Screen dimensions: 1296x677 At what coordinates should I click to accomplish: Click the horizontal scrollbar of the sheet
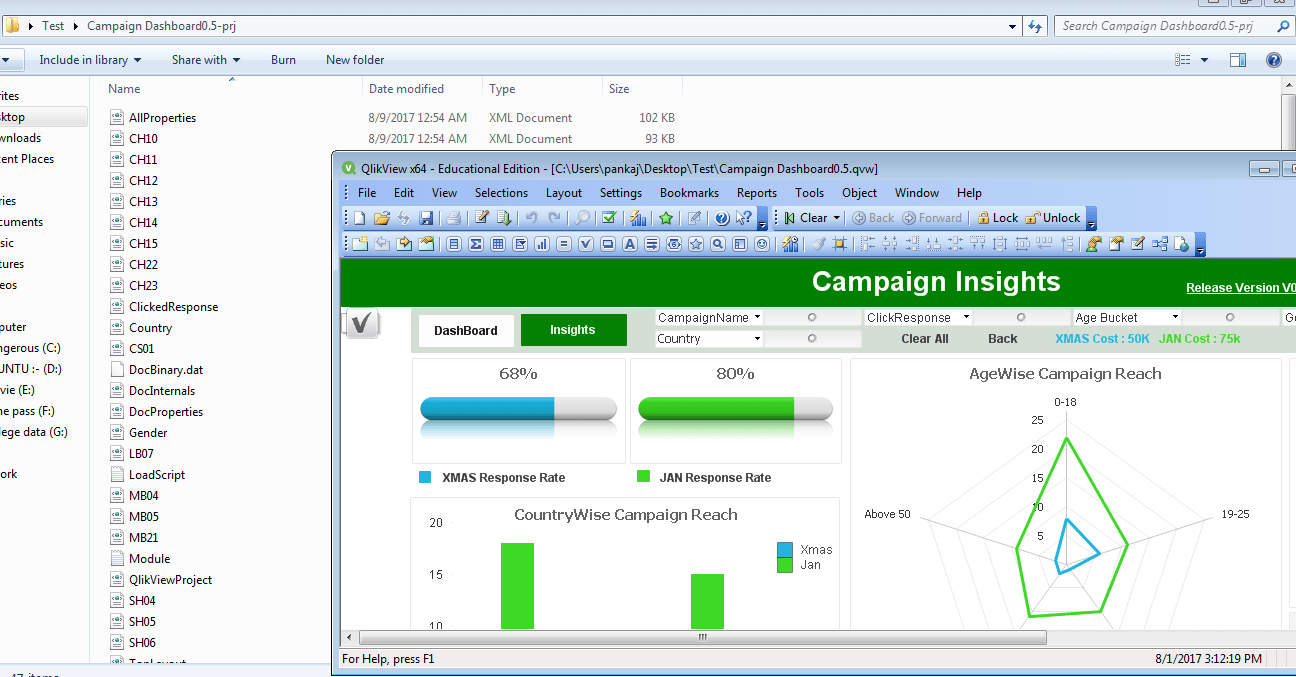coord(700,637)
